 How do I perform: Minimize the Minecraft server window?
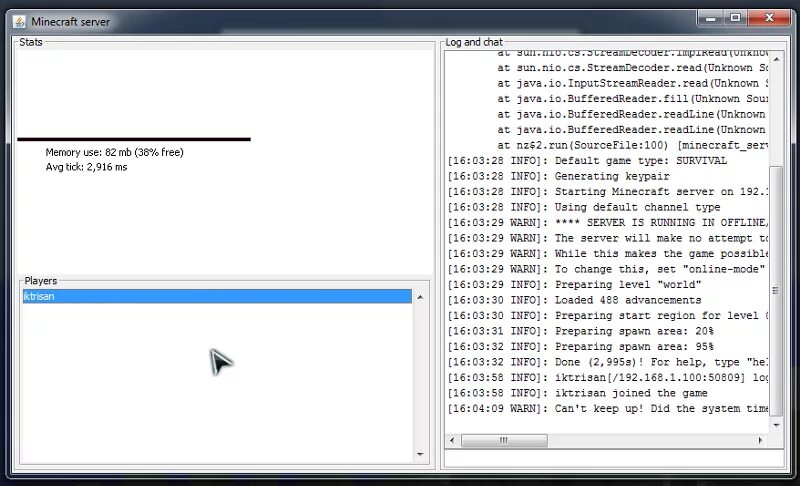coord(710,18)
